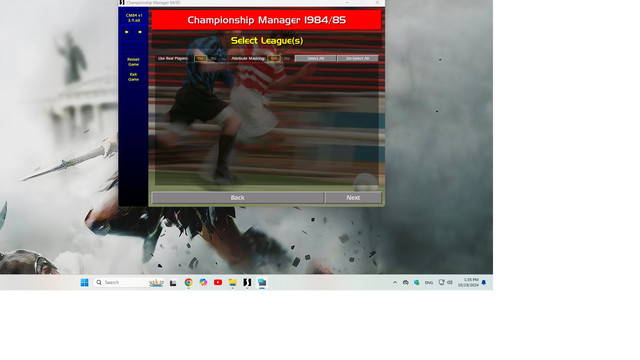
Task: Click the taskbar Search box
Action: (129, 282)
